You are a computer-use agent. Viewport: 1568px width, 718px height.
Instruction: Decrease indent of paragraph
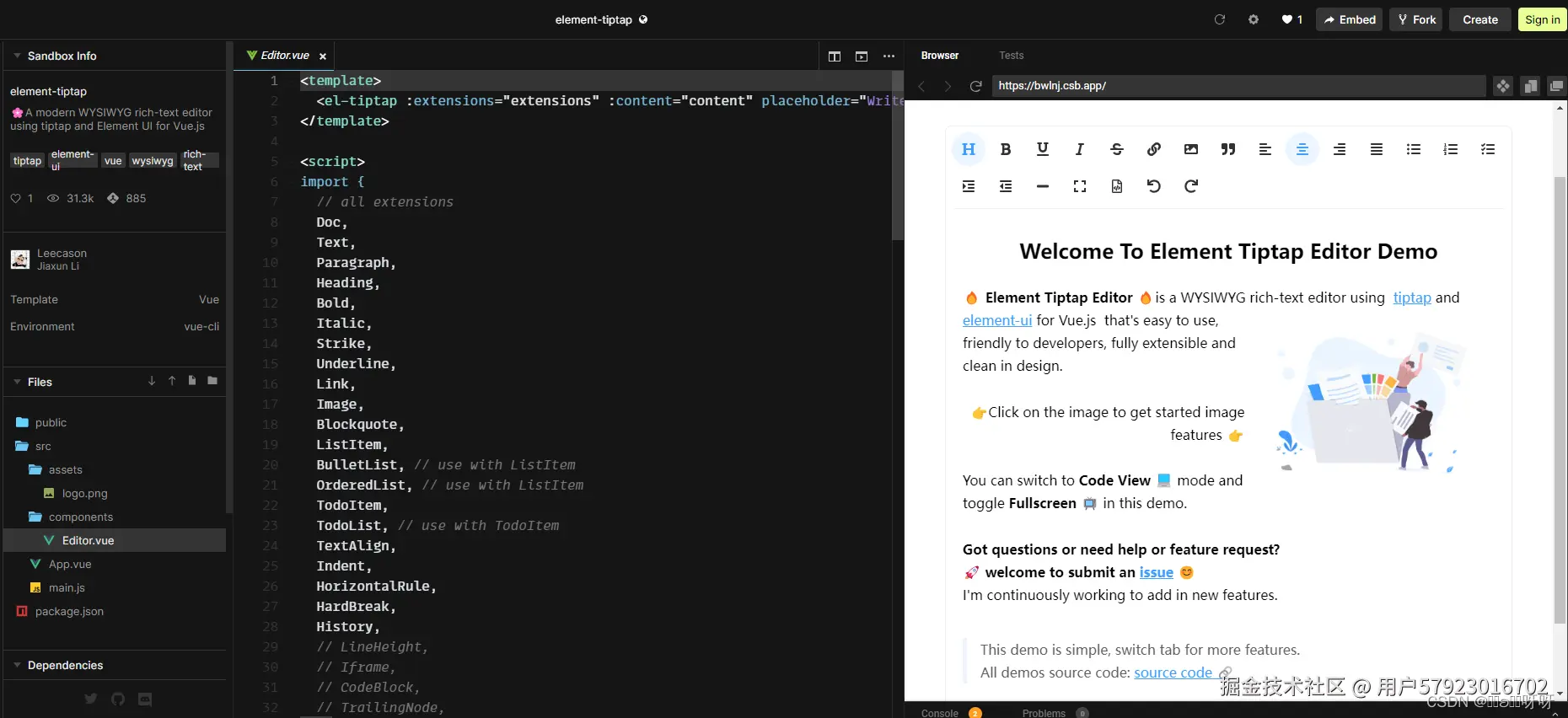[1006, 186]
